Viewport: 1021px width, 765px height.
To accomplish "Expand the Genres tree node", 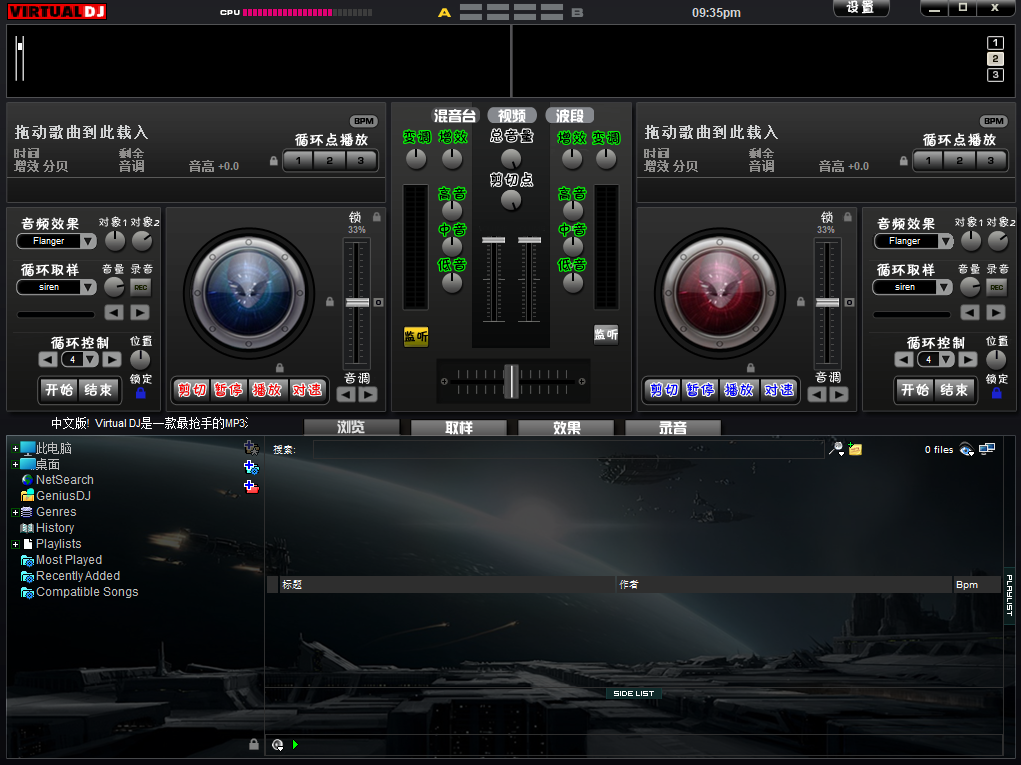I will [15, 512].
